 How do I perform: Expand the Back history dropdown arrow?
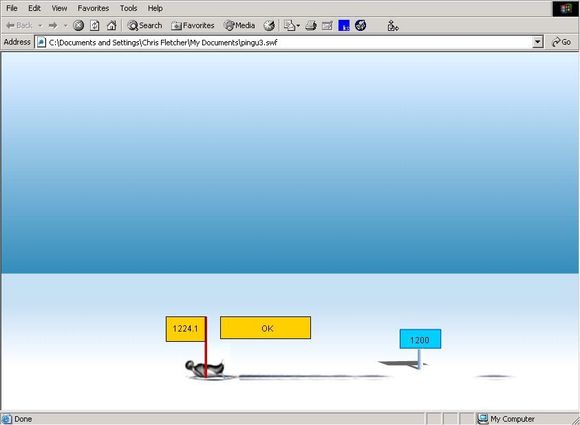(40, 26)
